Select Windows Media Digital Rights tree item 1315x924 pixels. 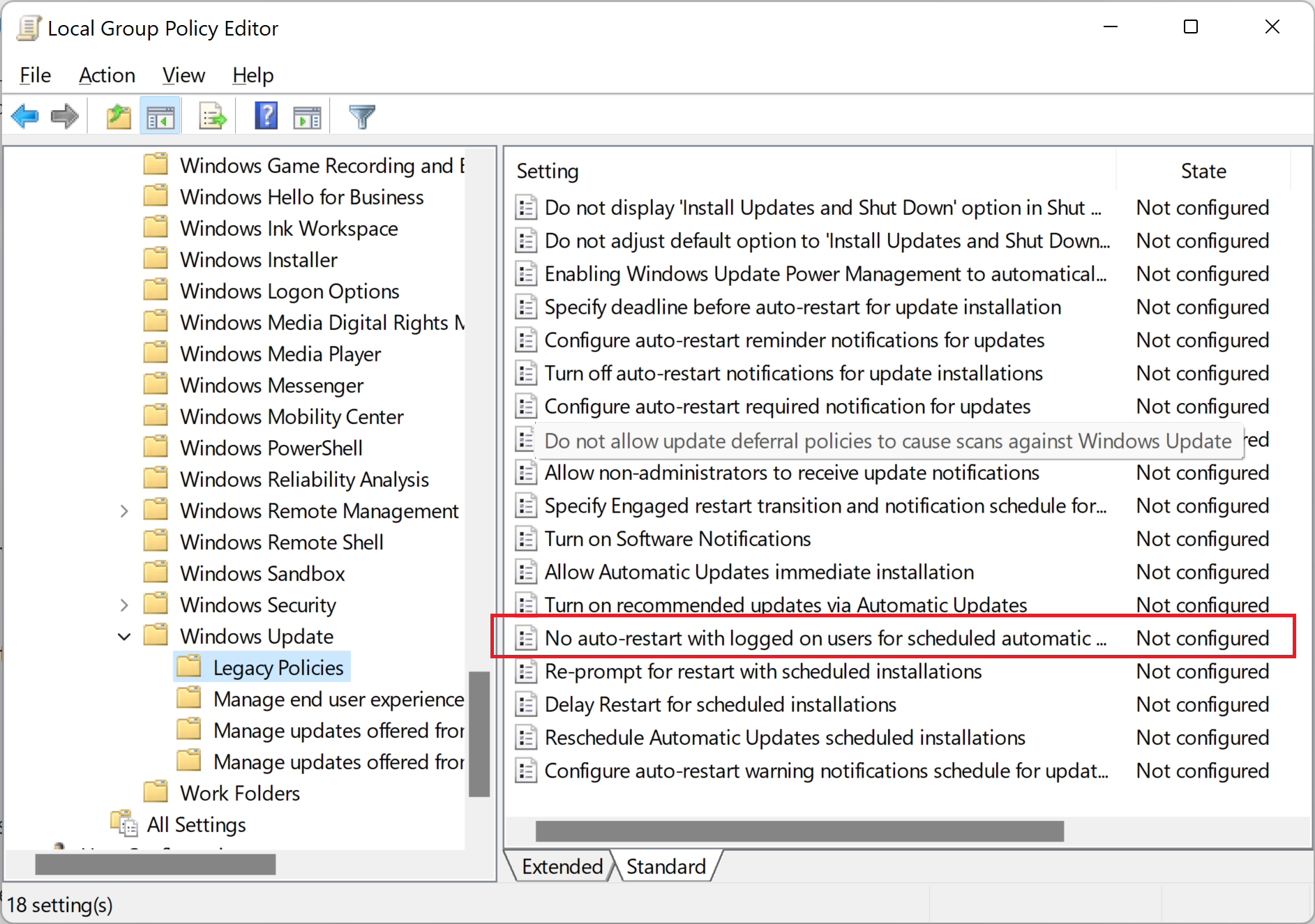click(322, 323)
